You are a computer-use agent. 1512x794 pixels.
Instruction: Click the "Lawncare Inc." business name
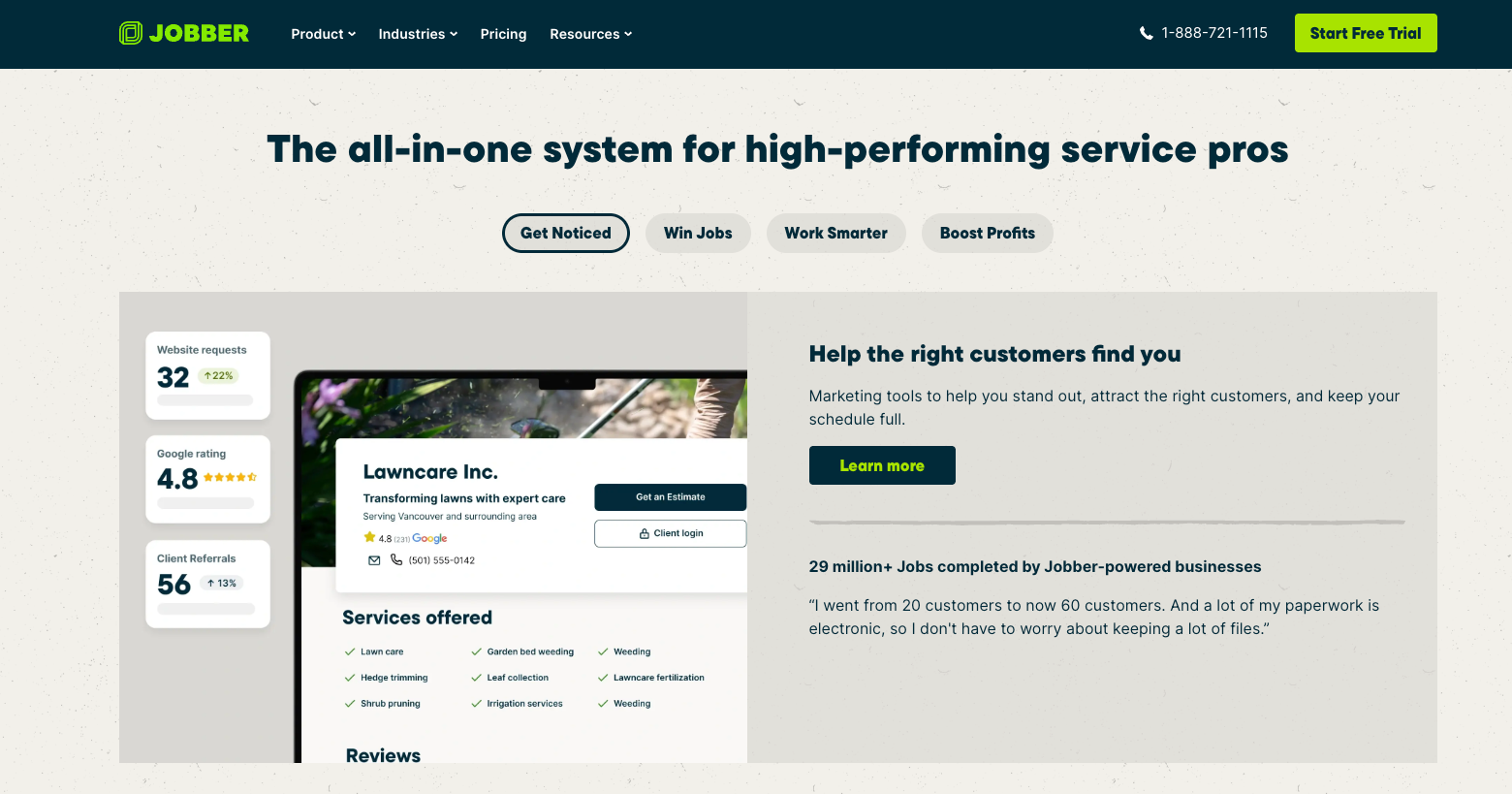click(430, 472)
